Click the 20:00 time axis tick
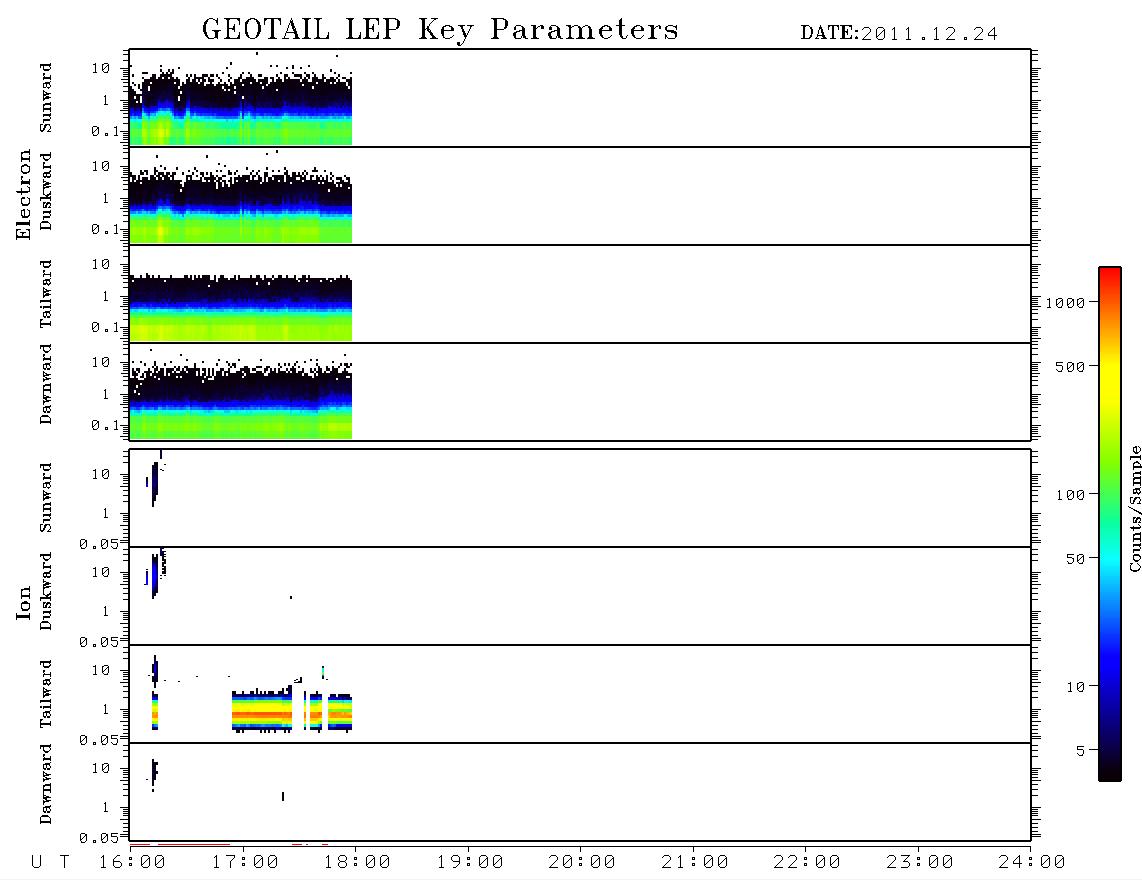This screenshot has height=880, width=1142. coord(582,863)
